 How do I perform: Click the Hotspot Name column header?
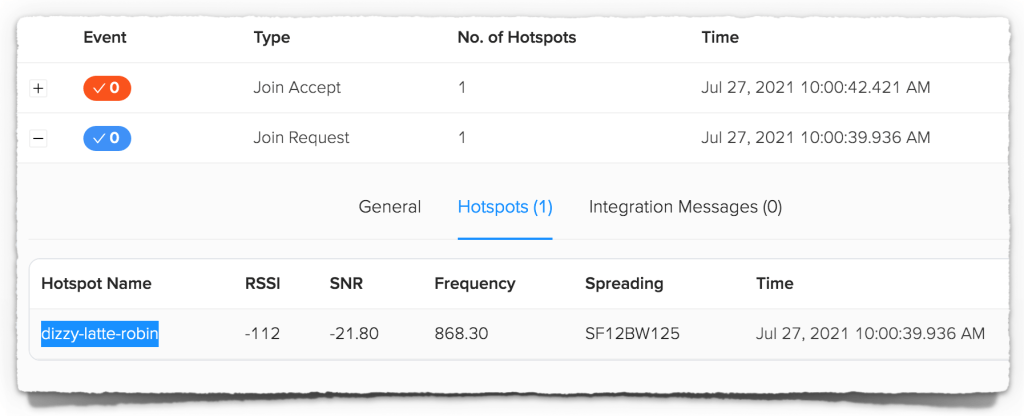pos(96,283)
